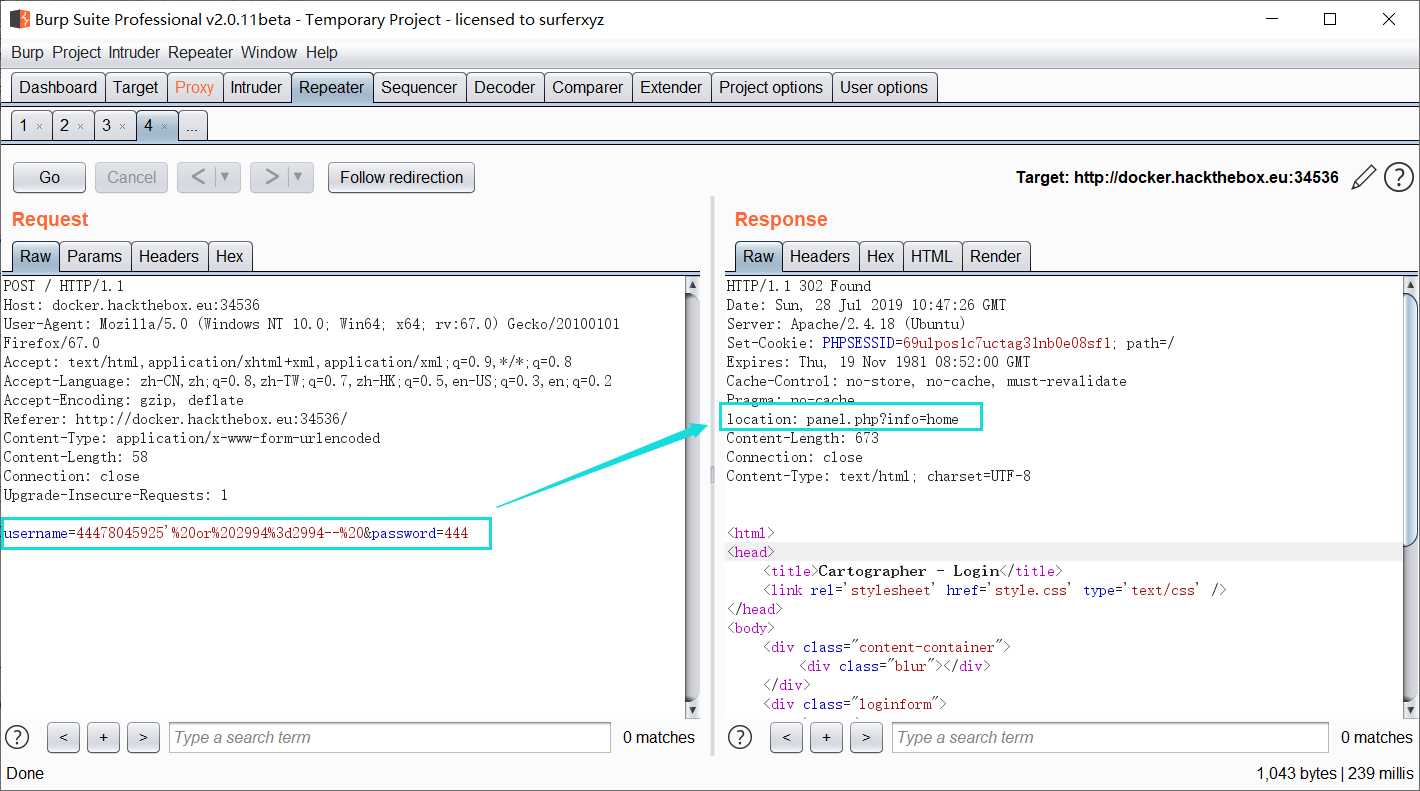Go to previous match in request search

point(63,737)
